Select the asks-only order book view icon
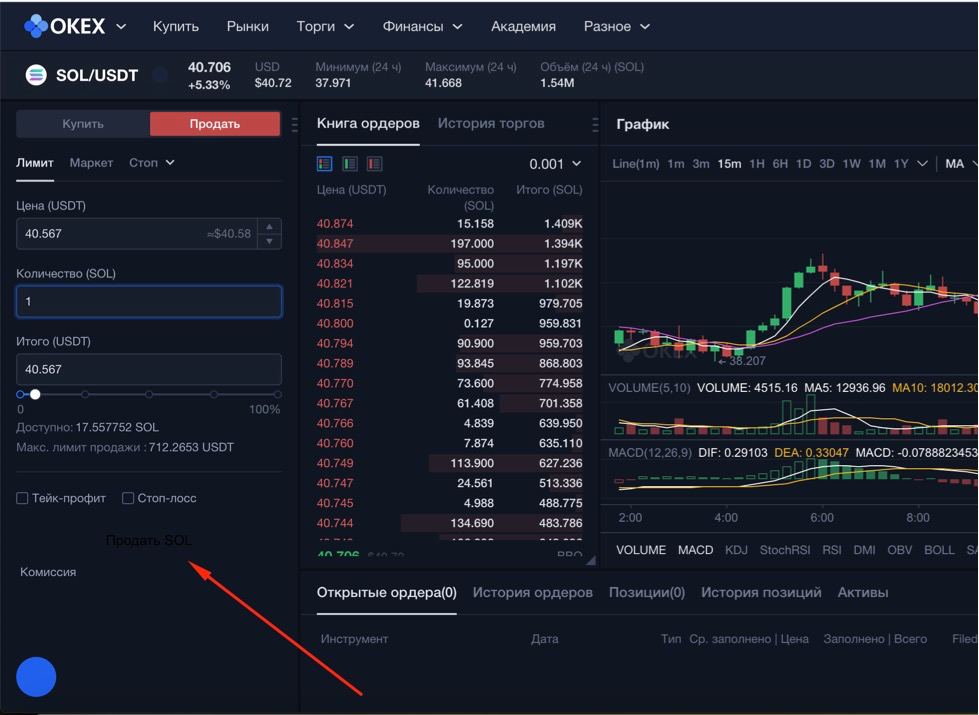979x715 pixels. pyautogui.click(x=374, y=164)
